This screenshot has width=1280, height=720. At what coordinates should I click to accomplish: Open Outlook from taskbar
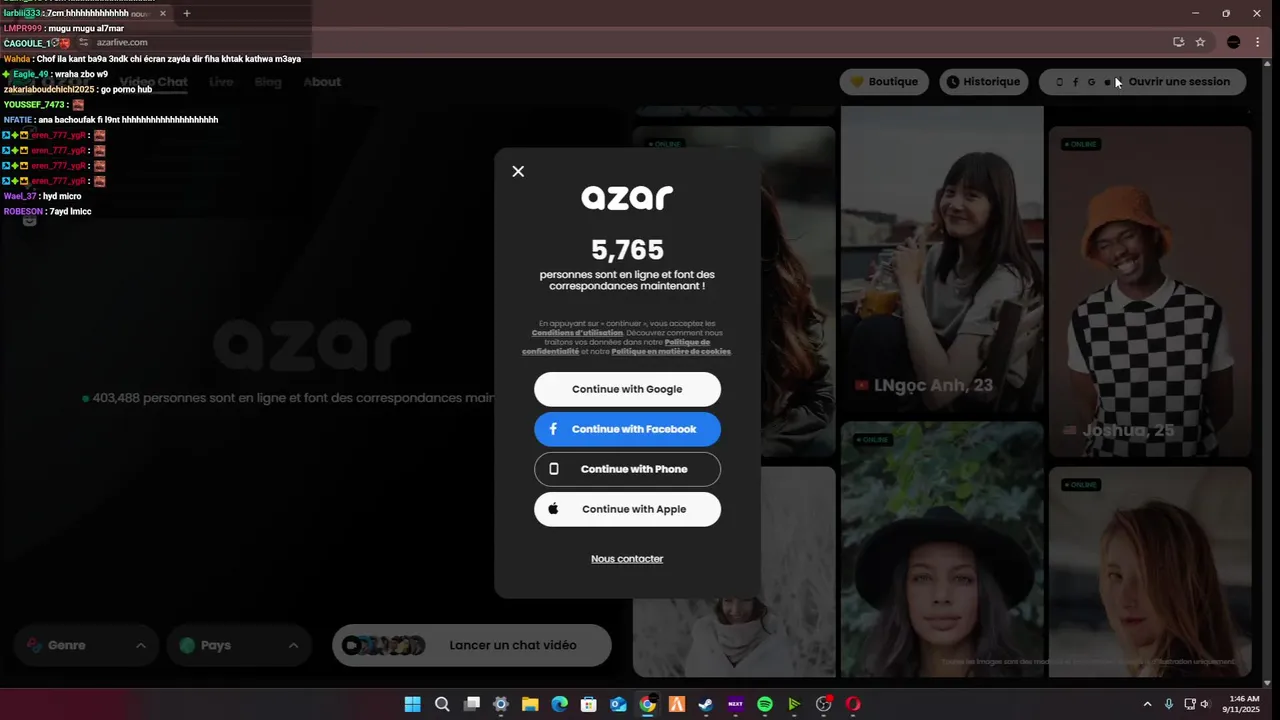point(618,704)
